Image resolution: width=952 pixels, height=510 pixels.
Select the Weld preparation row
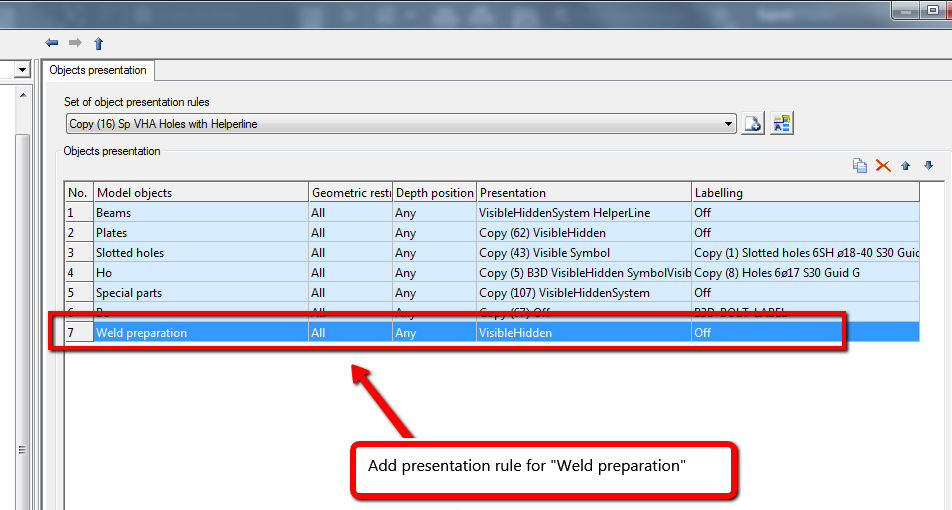click(492, 333)
